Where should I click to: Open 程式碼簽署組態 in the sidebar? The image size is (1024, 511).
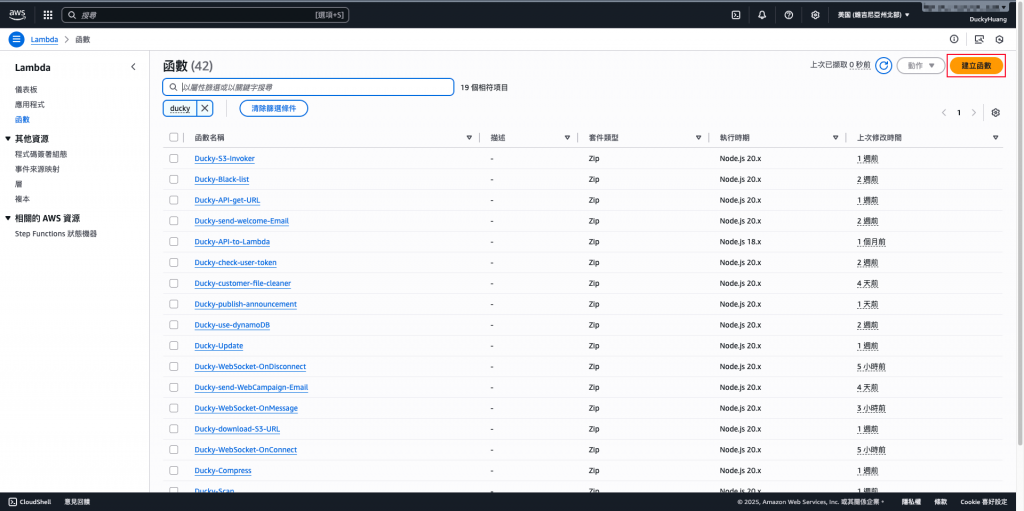(x=41, y=154)
